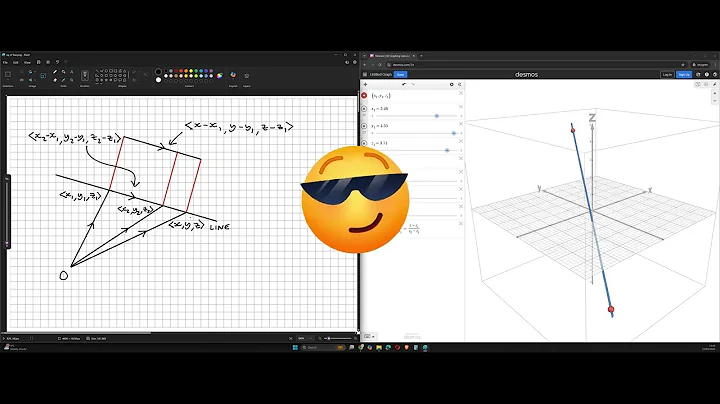The width and height of the screenshot is (720, 404).
Task: Select the Text tool in Paint
Action: (72, 72)
